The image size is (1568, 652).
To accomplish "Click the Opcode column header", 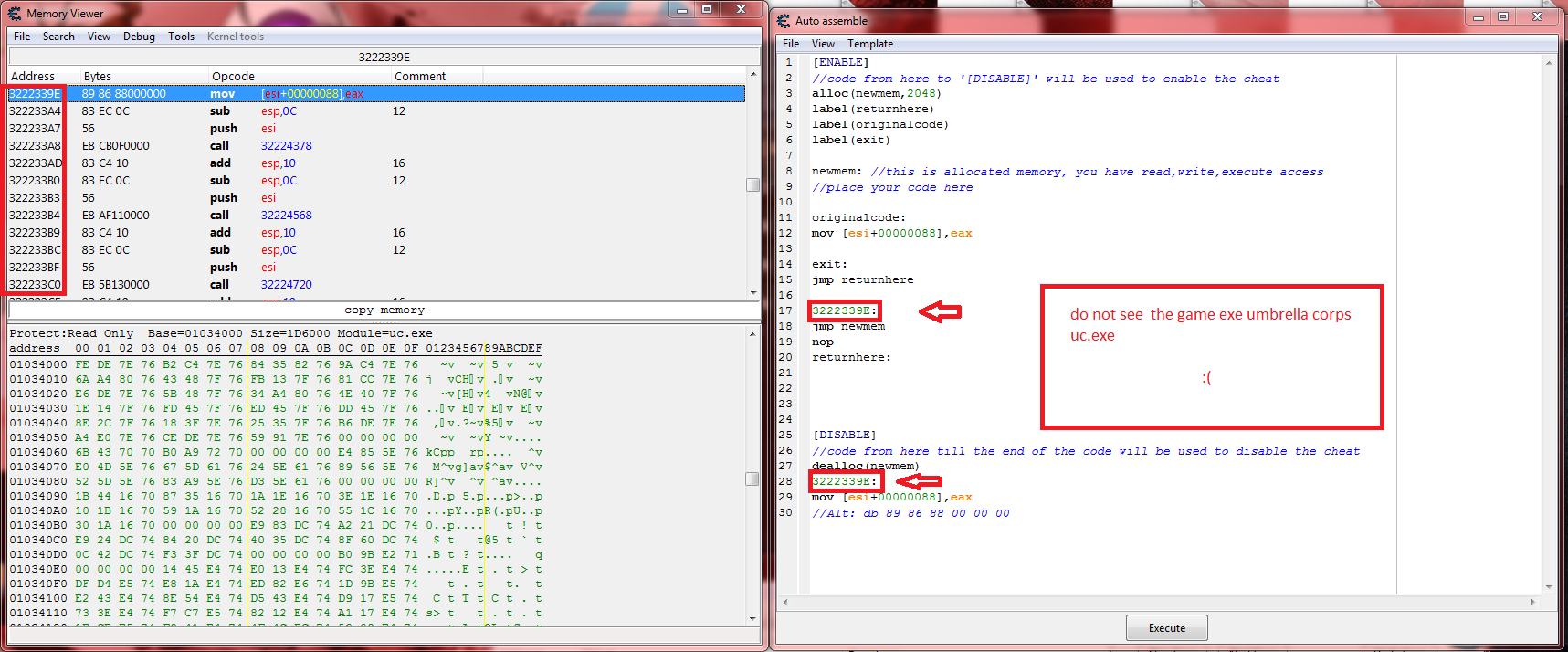I will tap(233, 77).
